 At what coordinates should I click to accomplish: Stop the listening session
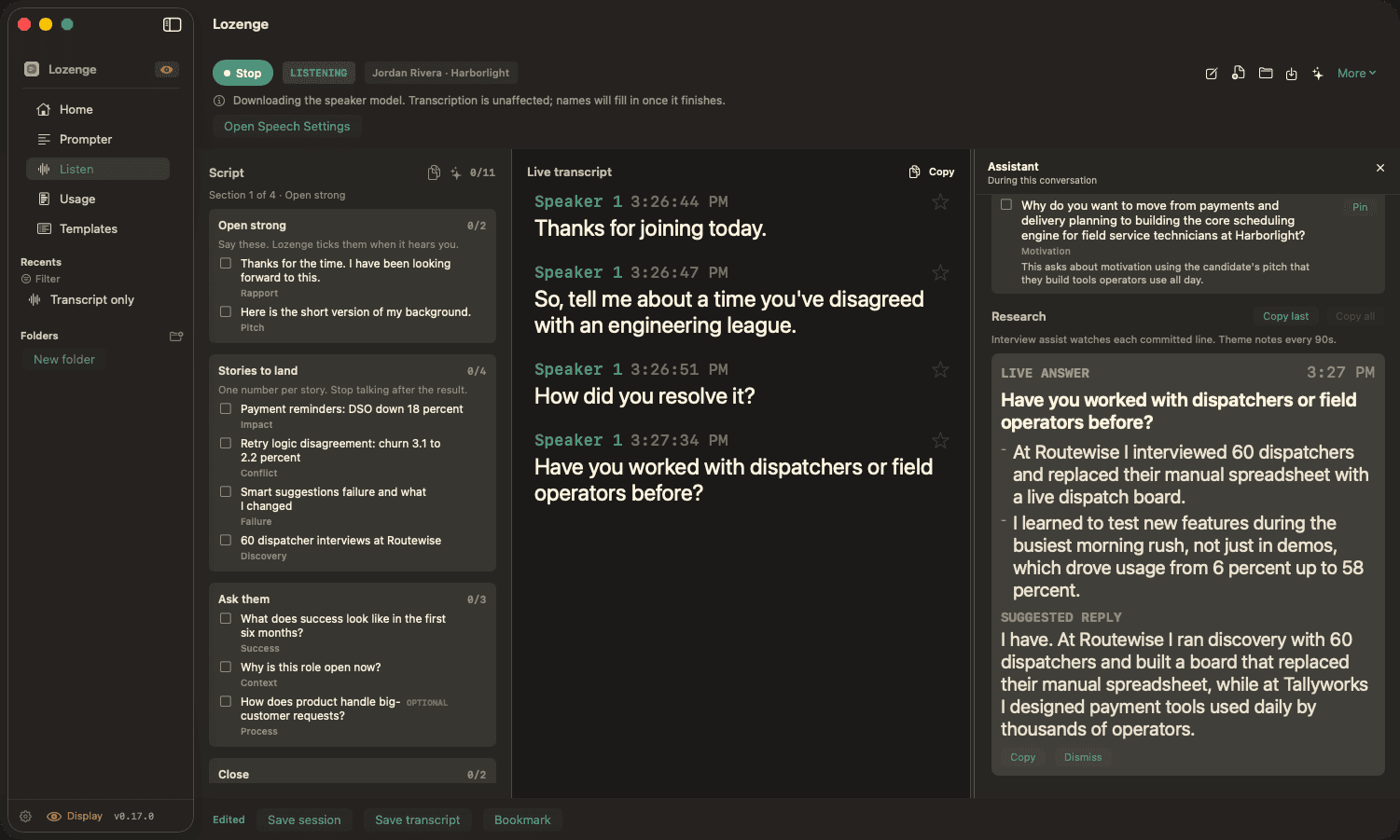pyautogui.click(x=243, y=73)
